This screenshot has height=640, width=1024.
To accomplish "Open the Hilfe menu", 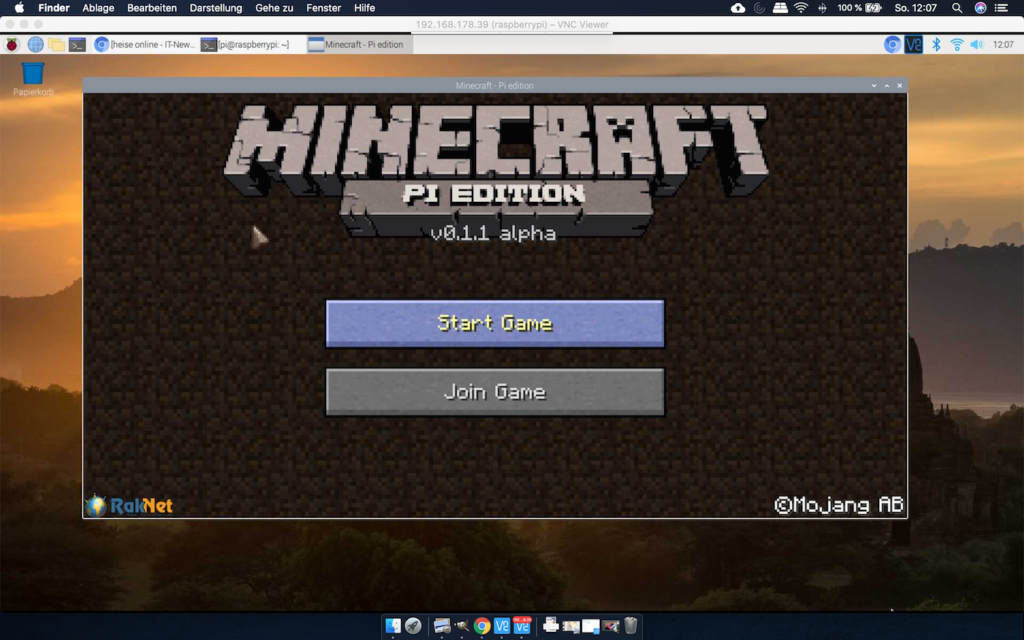I will [364, 8].
